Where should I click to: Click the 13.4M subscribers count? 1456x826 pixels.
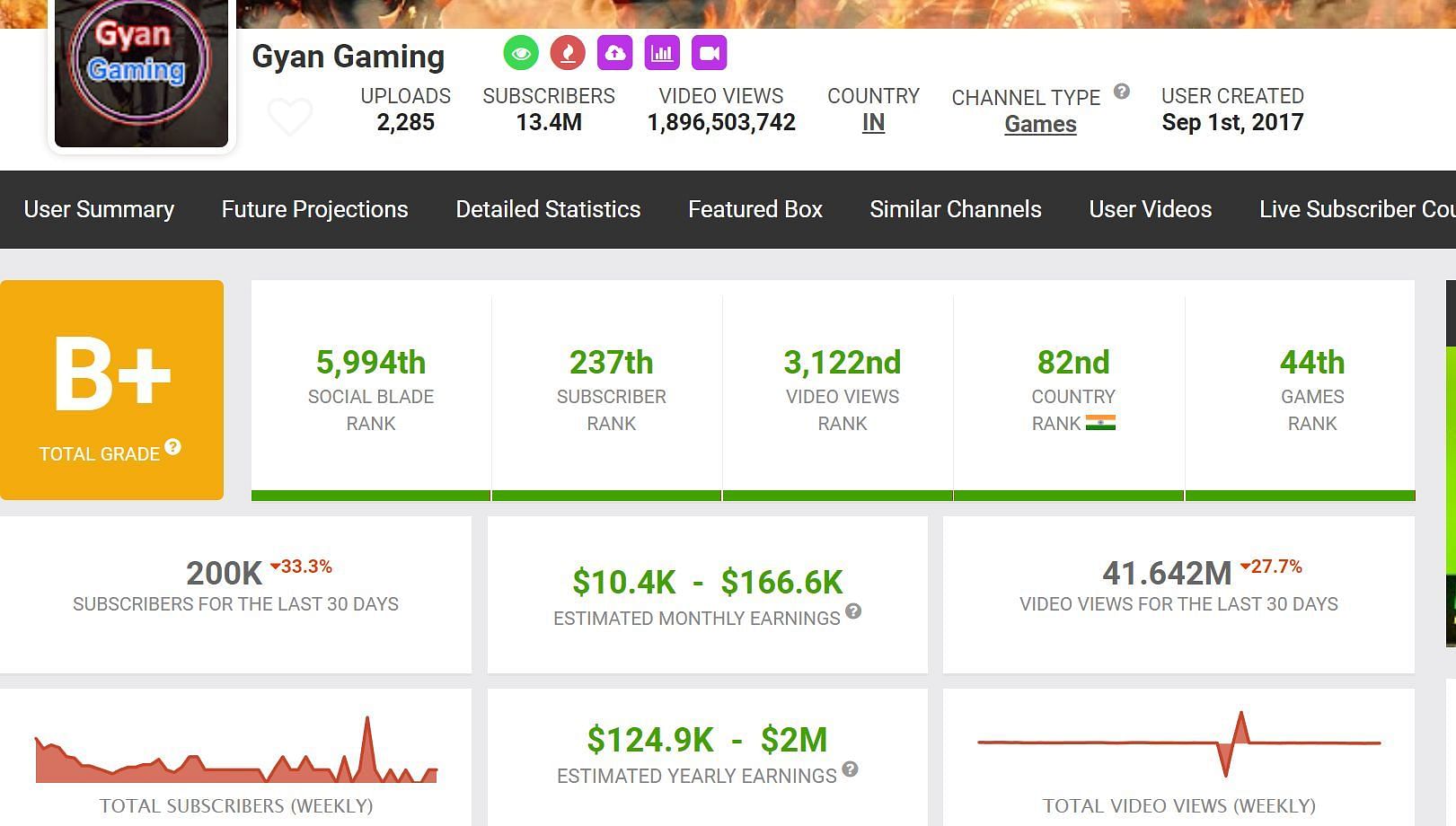click(549, 122)
